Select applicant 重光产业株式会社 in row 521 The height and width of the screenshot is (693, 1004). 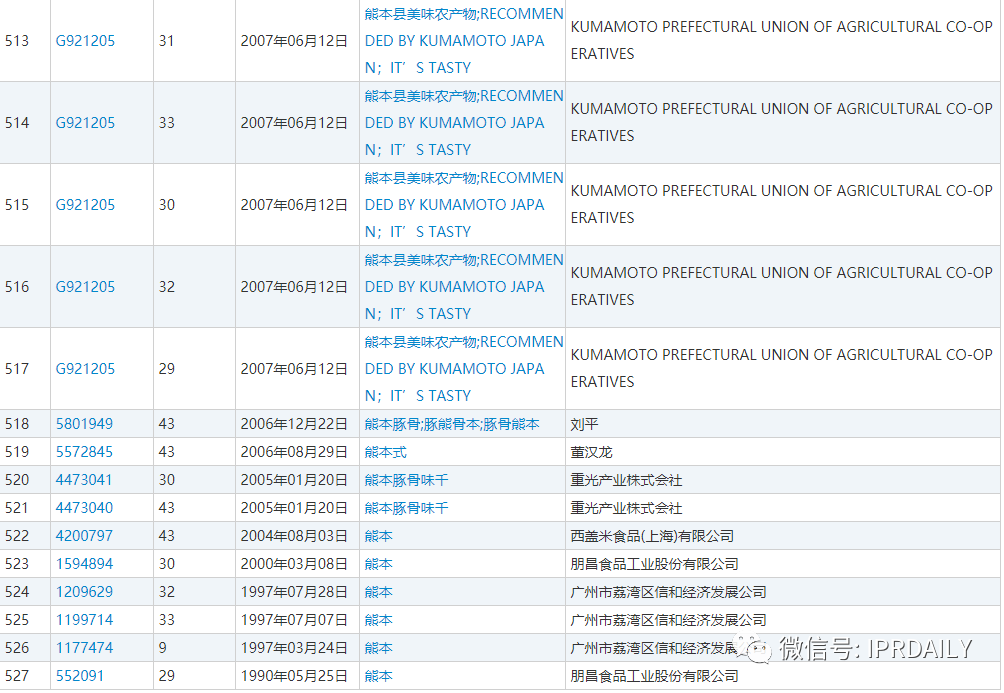(626, 508)
